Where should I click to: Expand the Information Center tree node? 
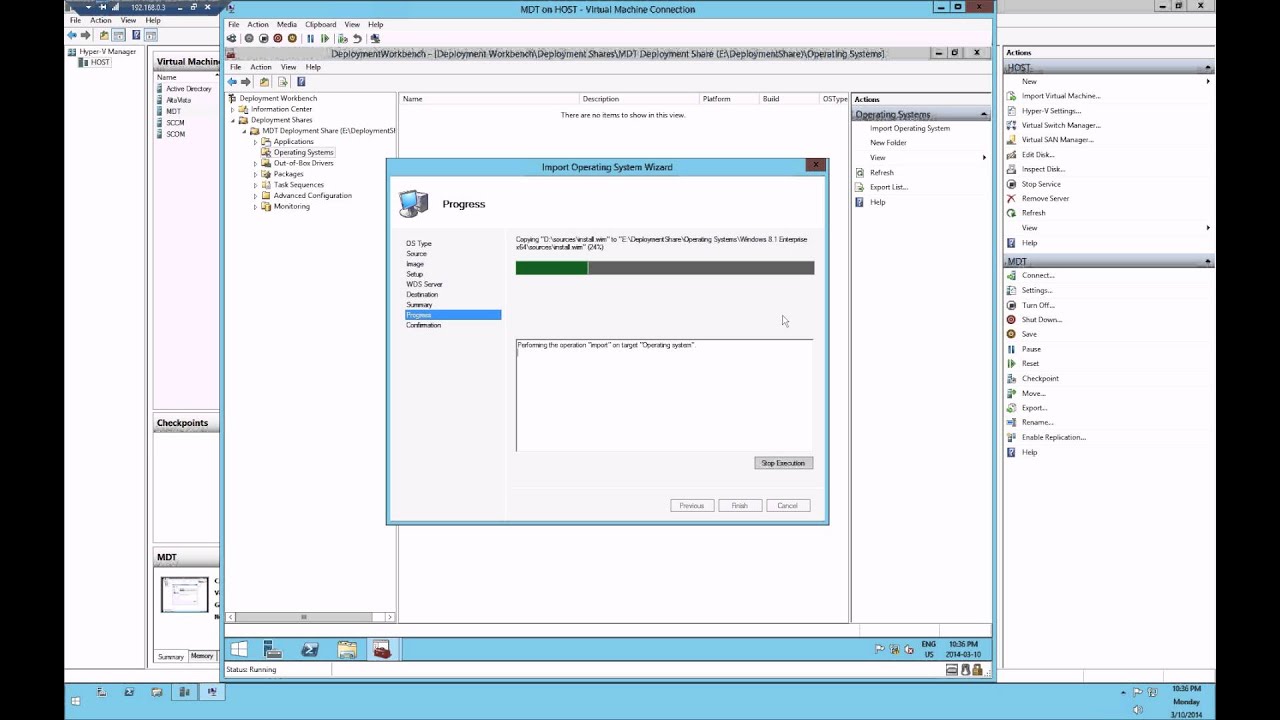233,109
